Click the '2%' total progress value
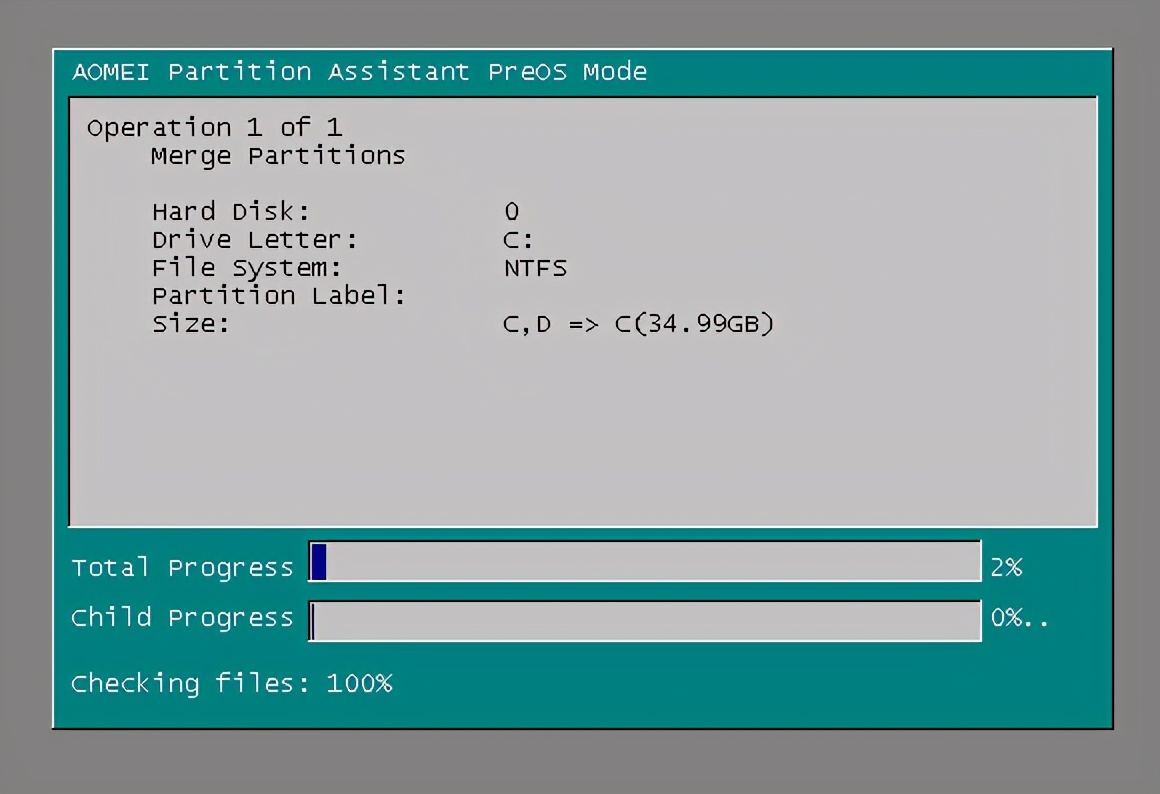1160x794 pixels. point(1006,568)
